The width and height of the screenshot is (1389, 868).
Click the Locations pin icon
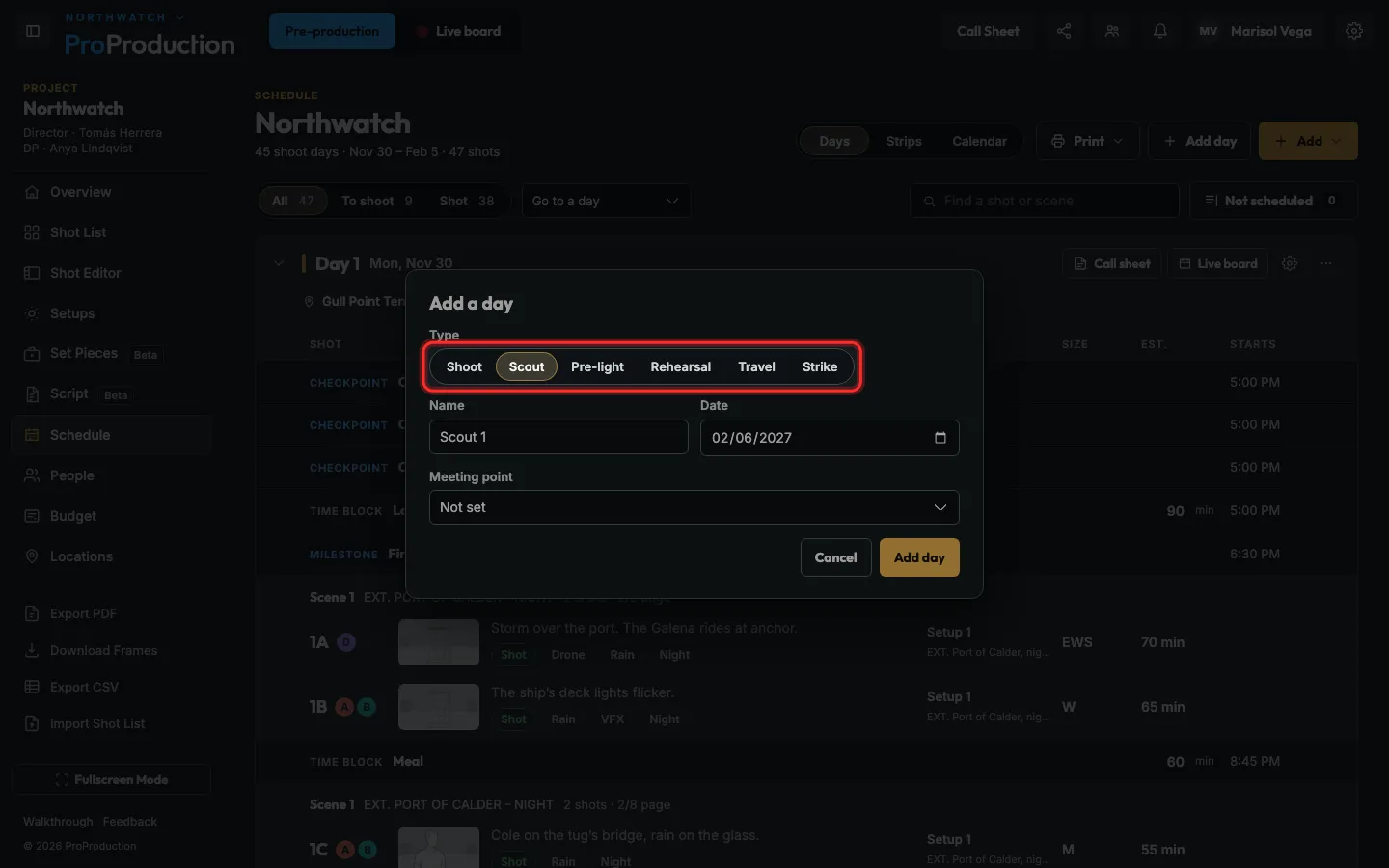coord(32,556)
